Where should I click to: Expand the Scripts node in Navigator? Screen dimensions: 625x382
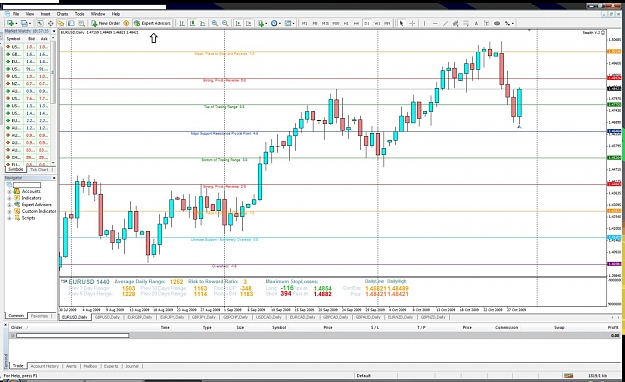[x=9, y=218]
